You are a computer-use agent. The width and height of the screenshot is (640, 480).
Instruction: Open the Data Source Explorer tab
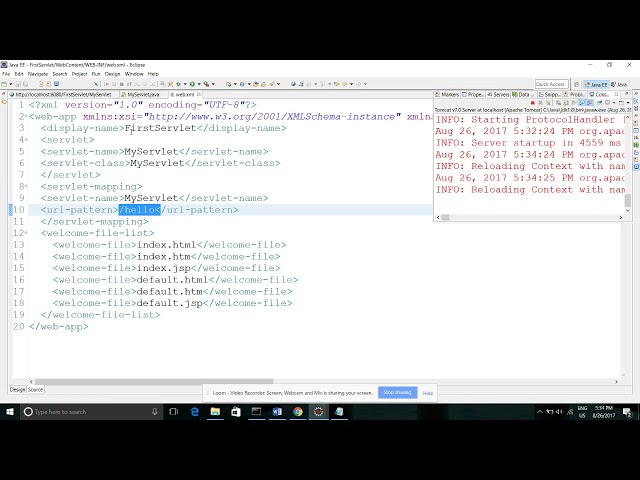tap(523, 94)
